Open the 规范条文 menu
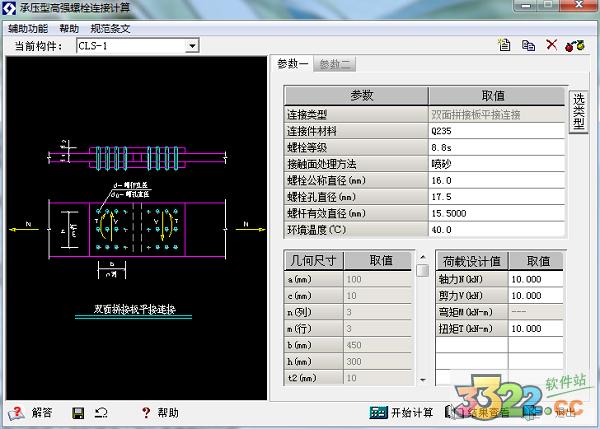Screen dimensions: 600x429 tap(110, 29)
